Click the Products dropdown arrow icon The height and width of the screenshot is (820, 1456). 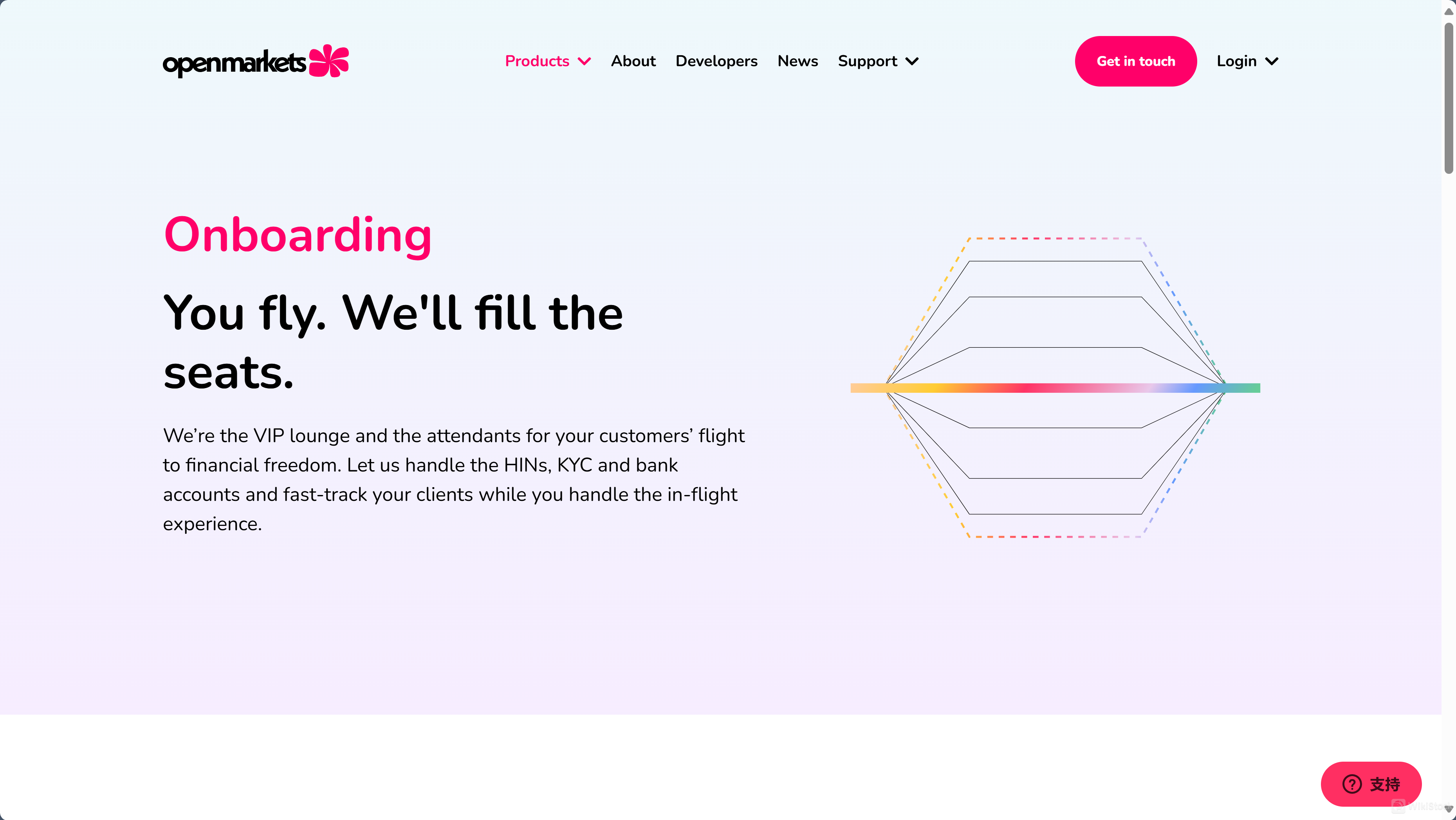(585, 61)
